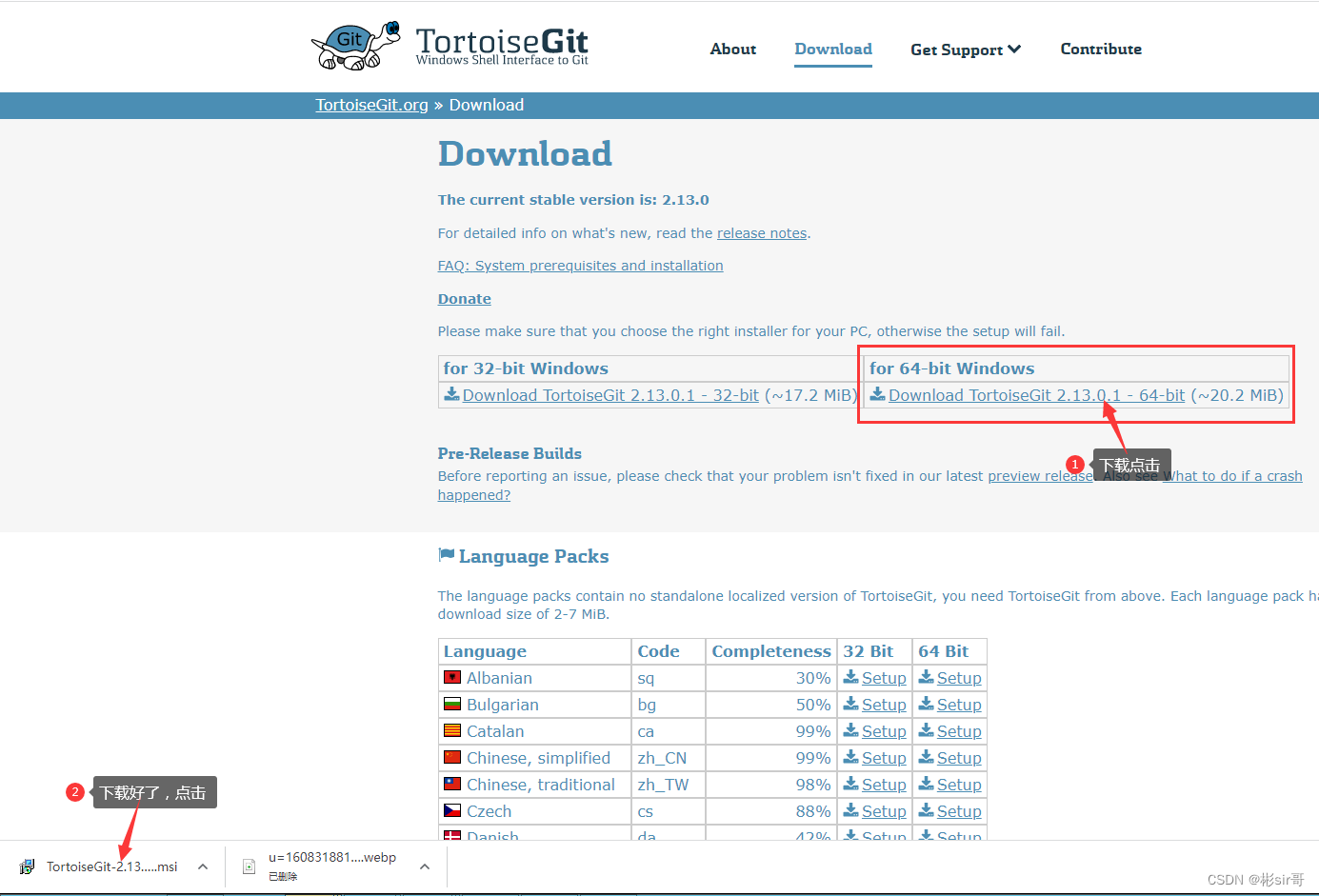Click download icon in Czech 64 Bit cell

point(927,810)
